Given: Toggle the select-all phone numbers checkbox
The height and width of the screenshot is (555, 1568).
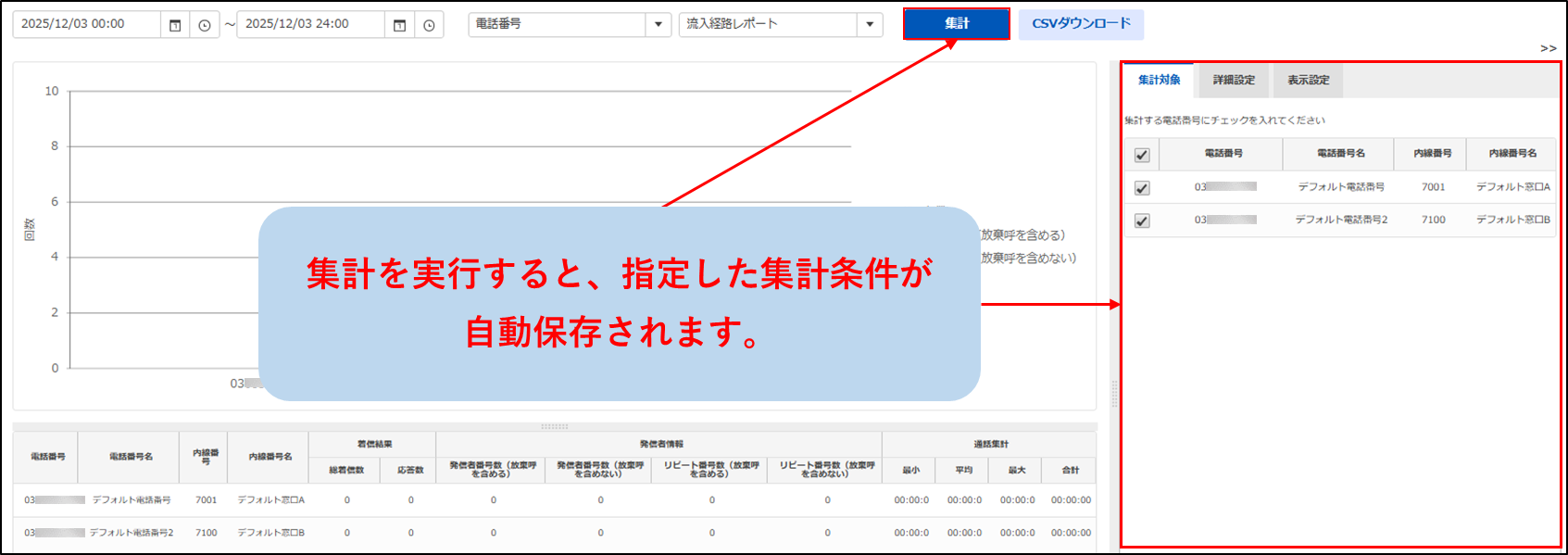Looking at the screenshot, I should pyautogui.click(x=1142, y=155).
